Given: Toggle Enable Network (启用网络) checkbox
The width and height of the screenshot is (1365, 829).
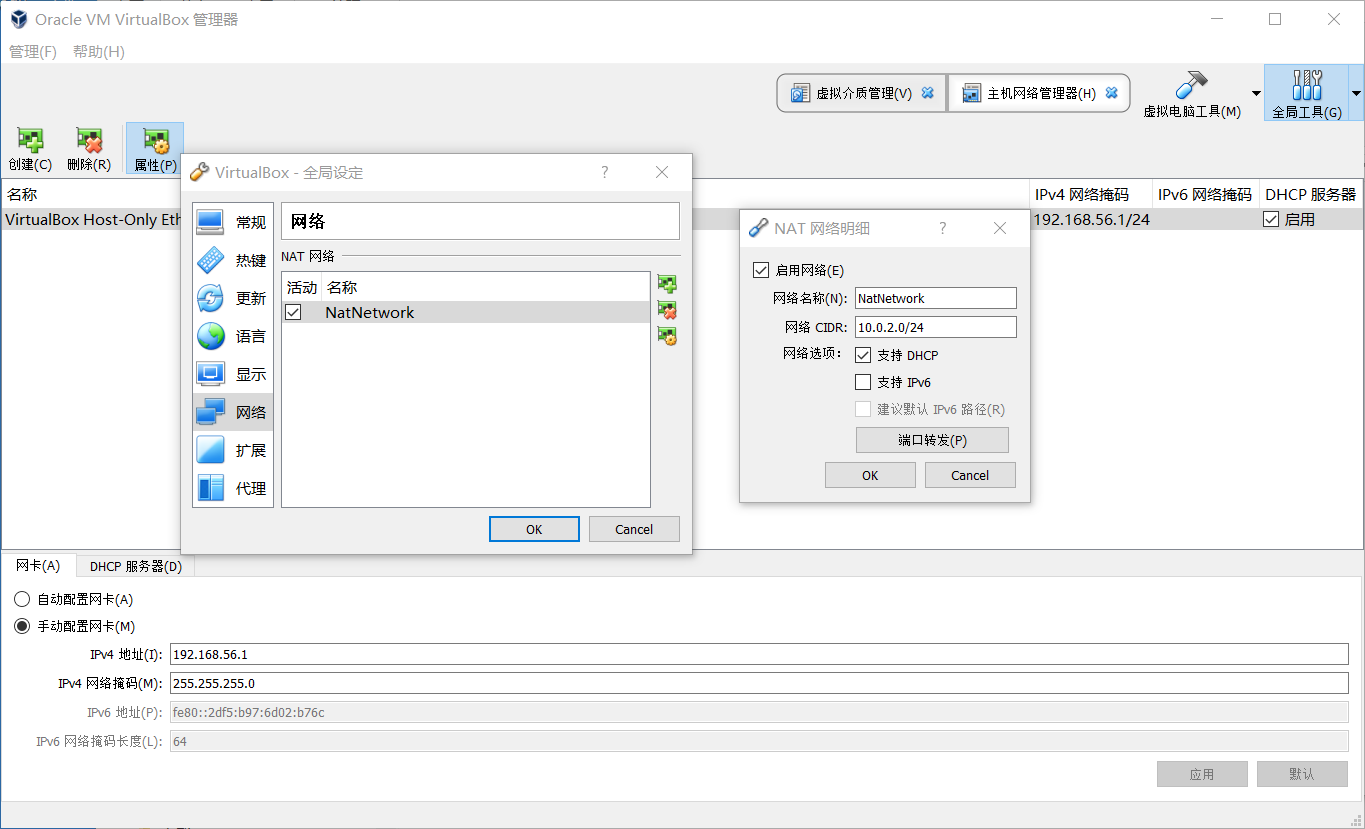Looking at the screenshot, I should pyautogui.click(x=760, y=270).
